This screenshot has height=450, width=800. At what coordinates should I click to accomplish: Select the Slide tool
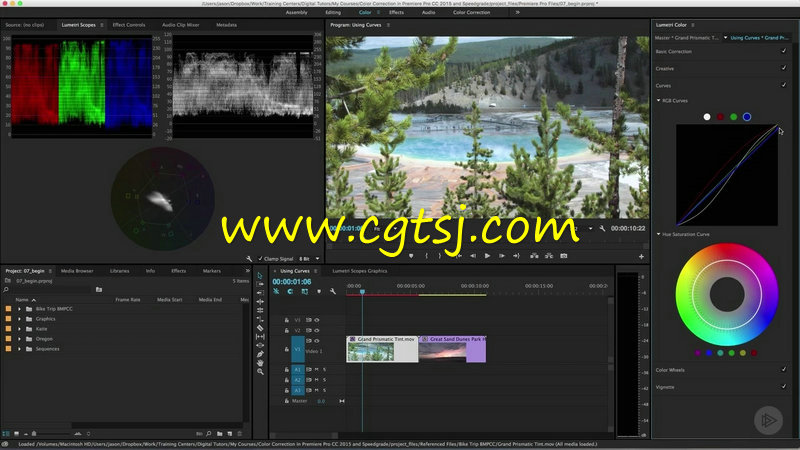pyautogui.click(x=260, y=345)
